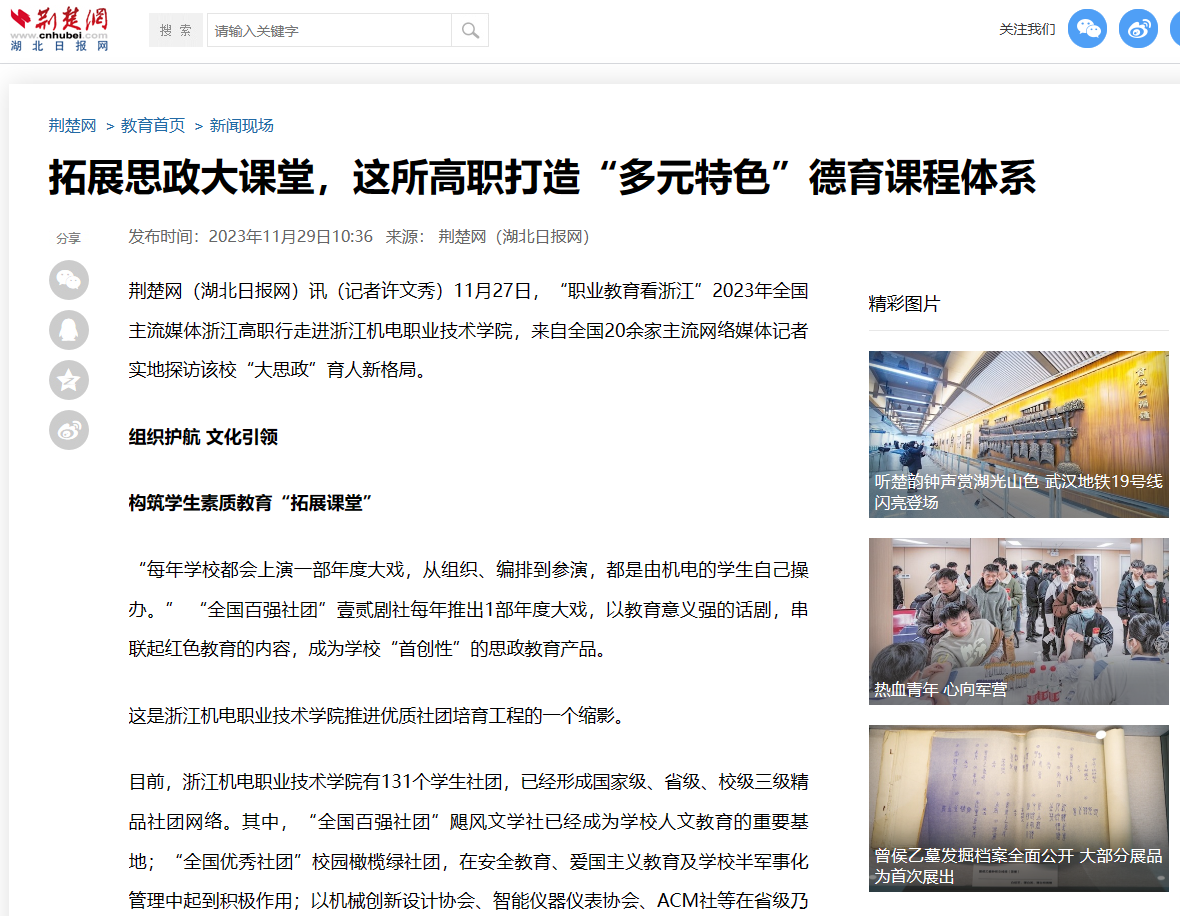
Task: Share article via gray Weibo sidebar icon
Action: [x=69, y=430]
